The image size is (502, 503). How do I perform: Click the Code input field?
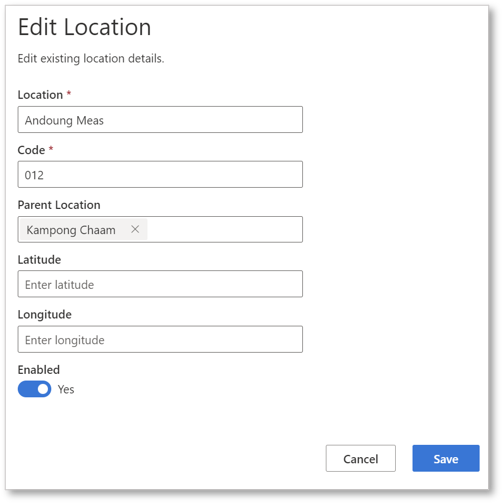coord(160,174)
